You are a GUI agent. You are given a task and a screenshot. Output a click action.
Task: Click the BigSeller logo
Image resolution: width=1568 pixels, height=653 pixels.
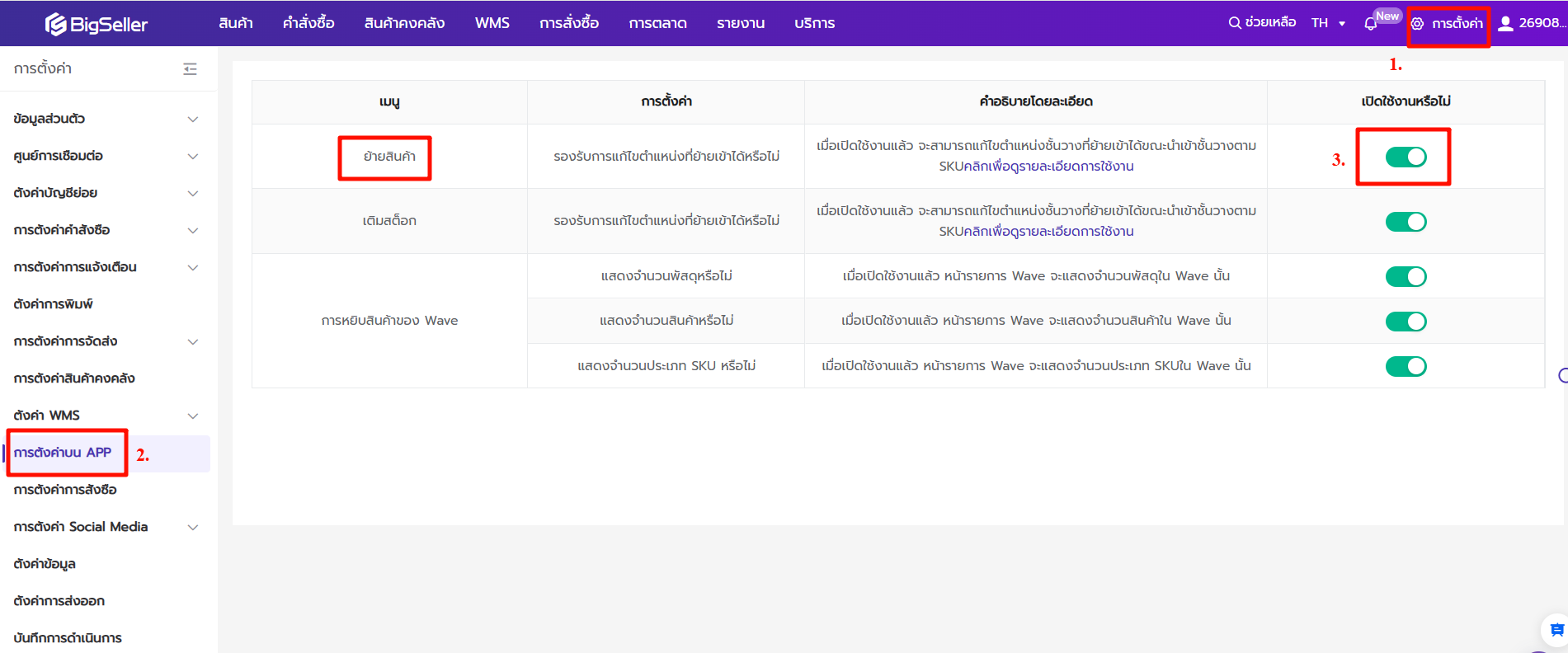[x=97, y=24]
